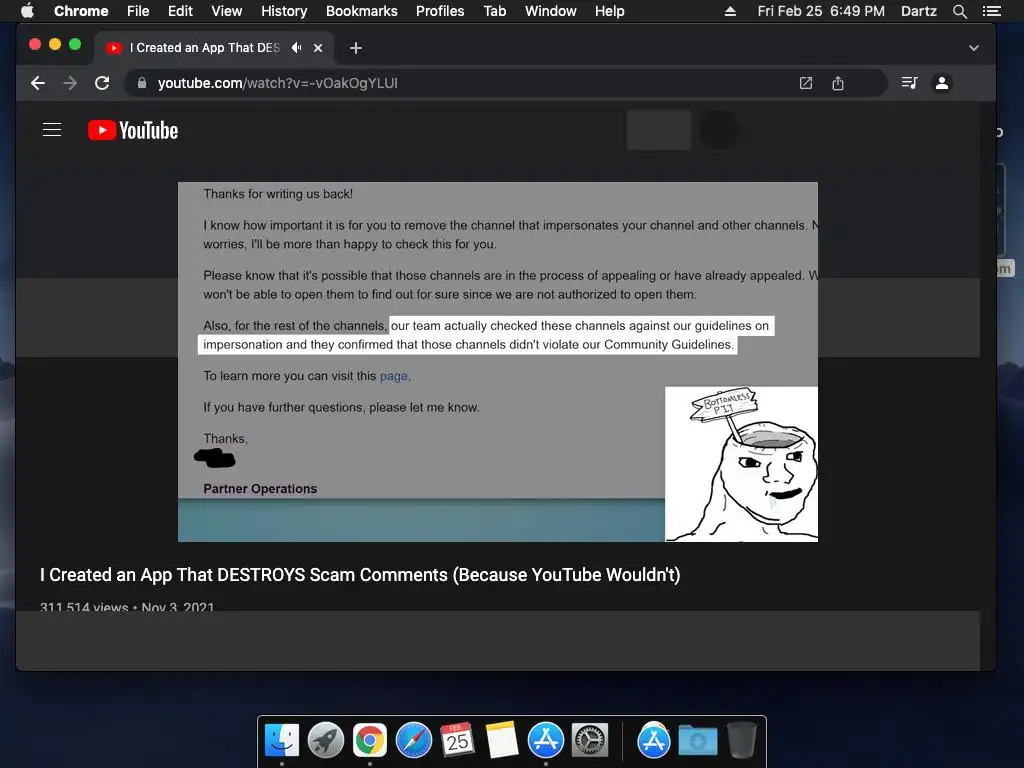Click the Dartz user name in menu bar
This screenshot has width=1024, height=768.
[919, 11]
